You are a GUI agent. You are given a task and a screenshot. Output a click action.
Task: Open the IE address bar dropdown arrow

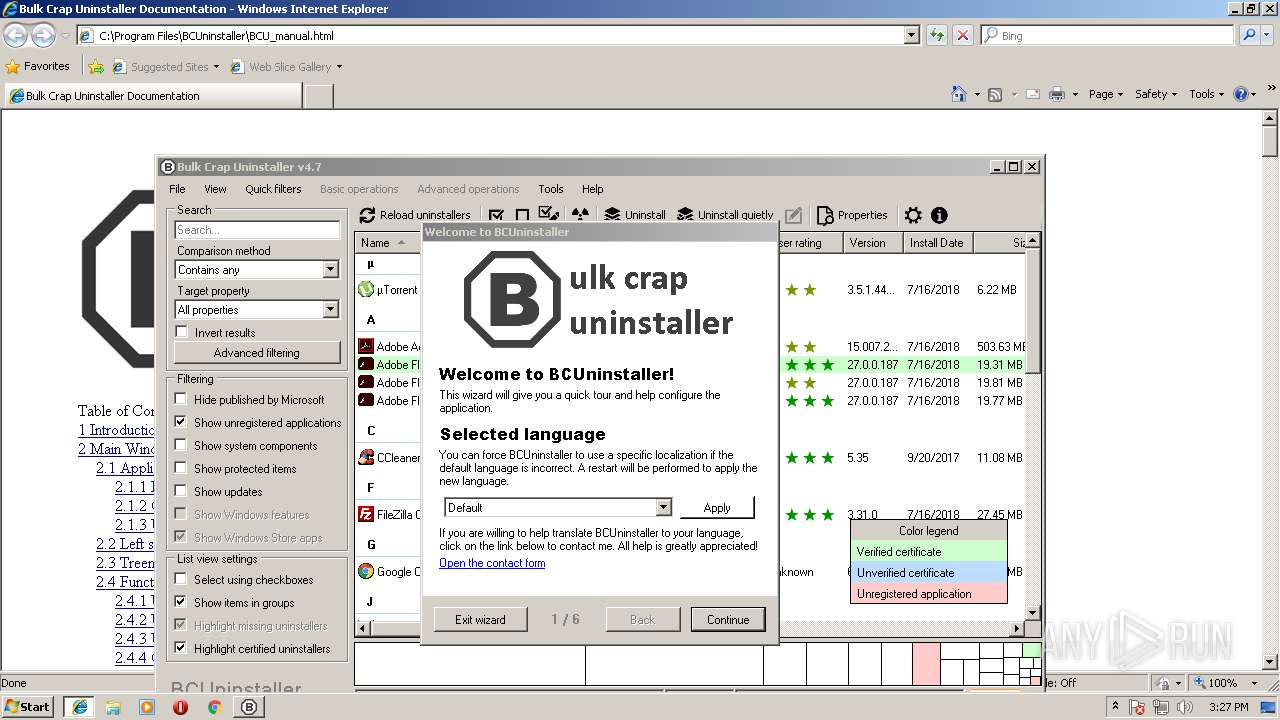(x=911, y=35)
